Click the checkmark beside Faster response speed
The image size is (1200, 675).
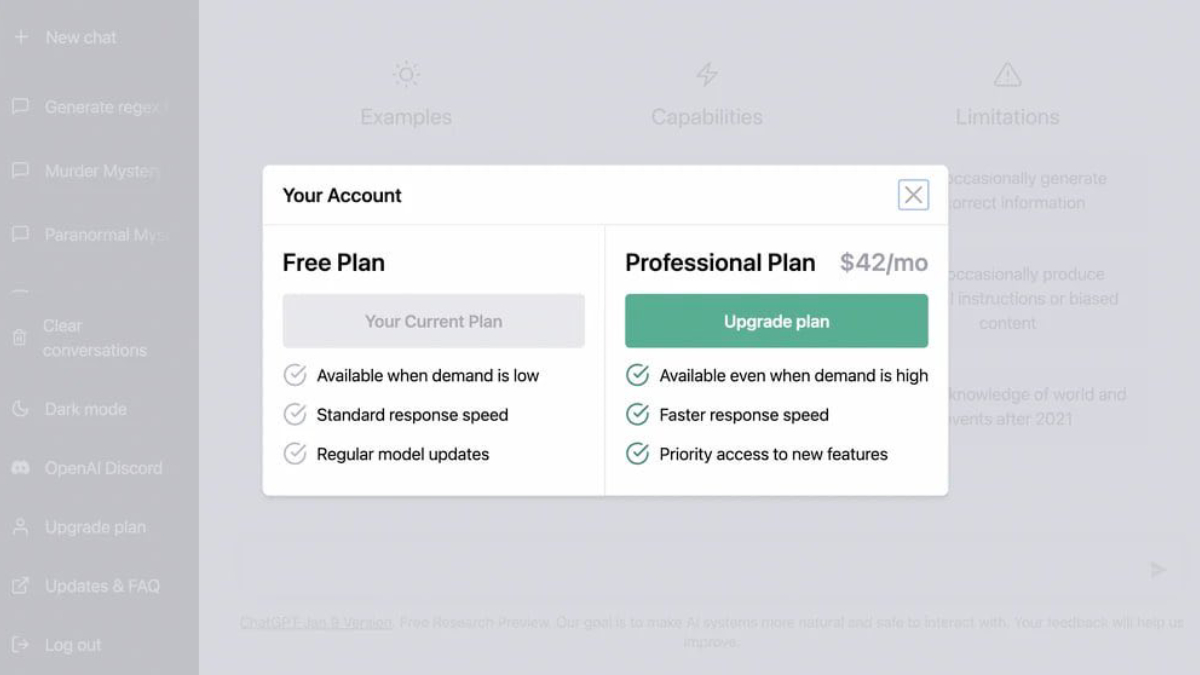click(x=637, y=414)
